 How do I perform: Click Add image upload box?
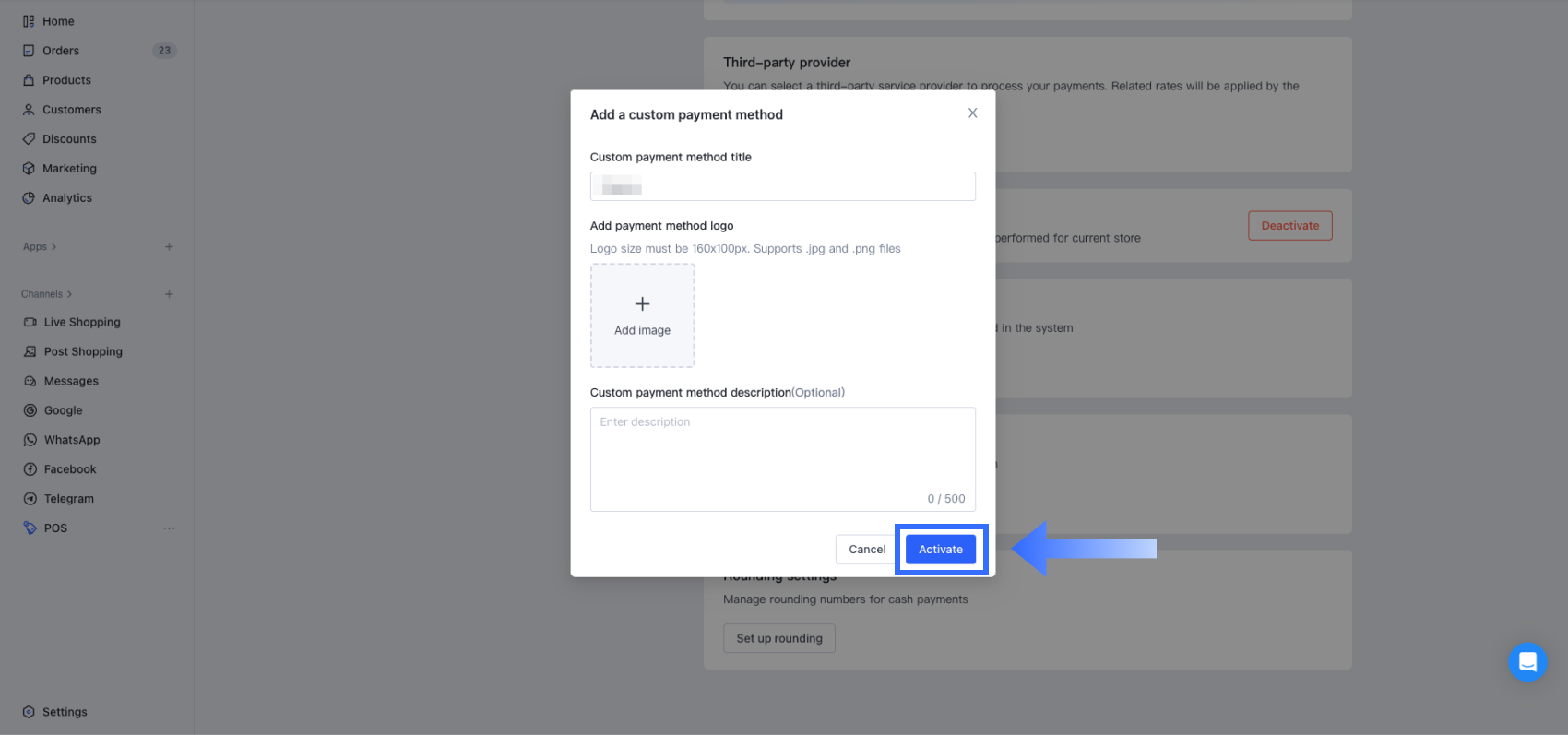tap(642, 315)
